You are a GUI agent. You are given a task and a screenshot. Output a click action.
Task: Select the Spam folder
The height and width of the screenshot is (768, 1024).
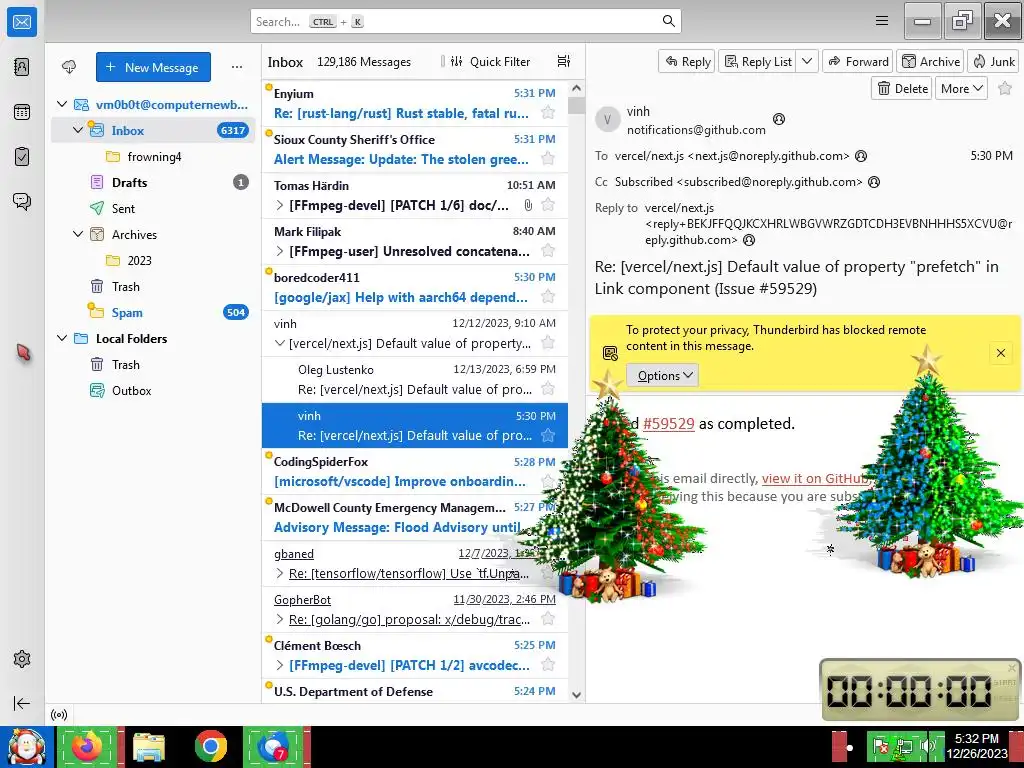(153, 312)
